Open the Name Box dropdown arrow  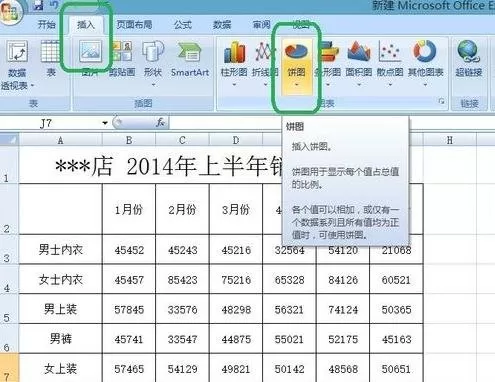click(105, 123)
